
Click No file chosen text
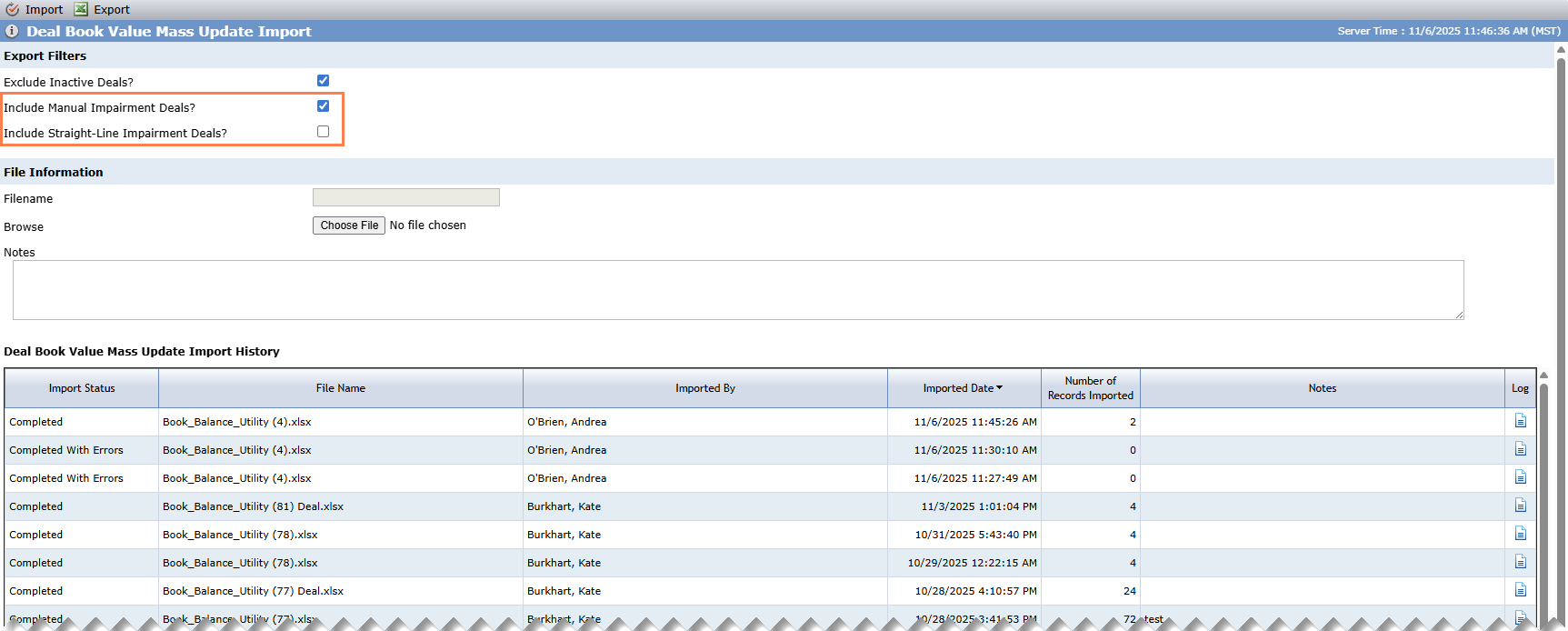coord(428,225)
